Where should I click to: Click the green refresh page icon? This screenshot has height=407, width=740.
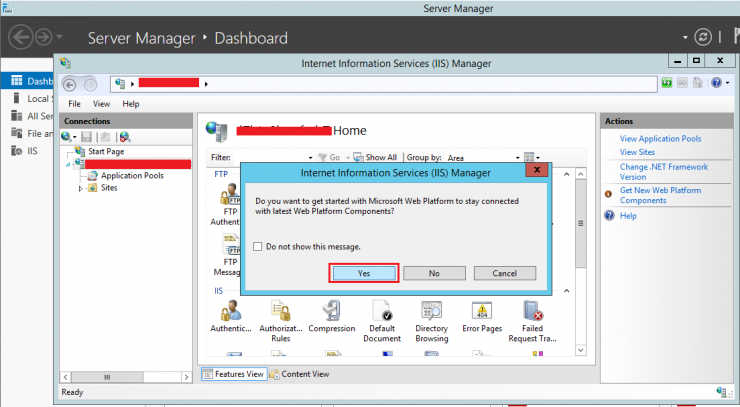[666, 83]
